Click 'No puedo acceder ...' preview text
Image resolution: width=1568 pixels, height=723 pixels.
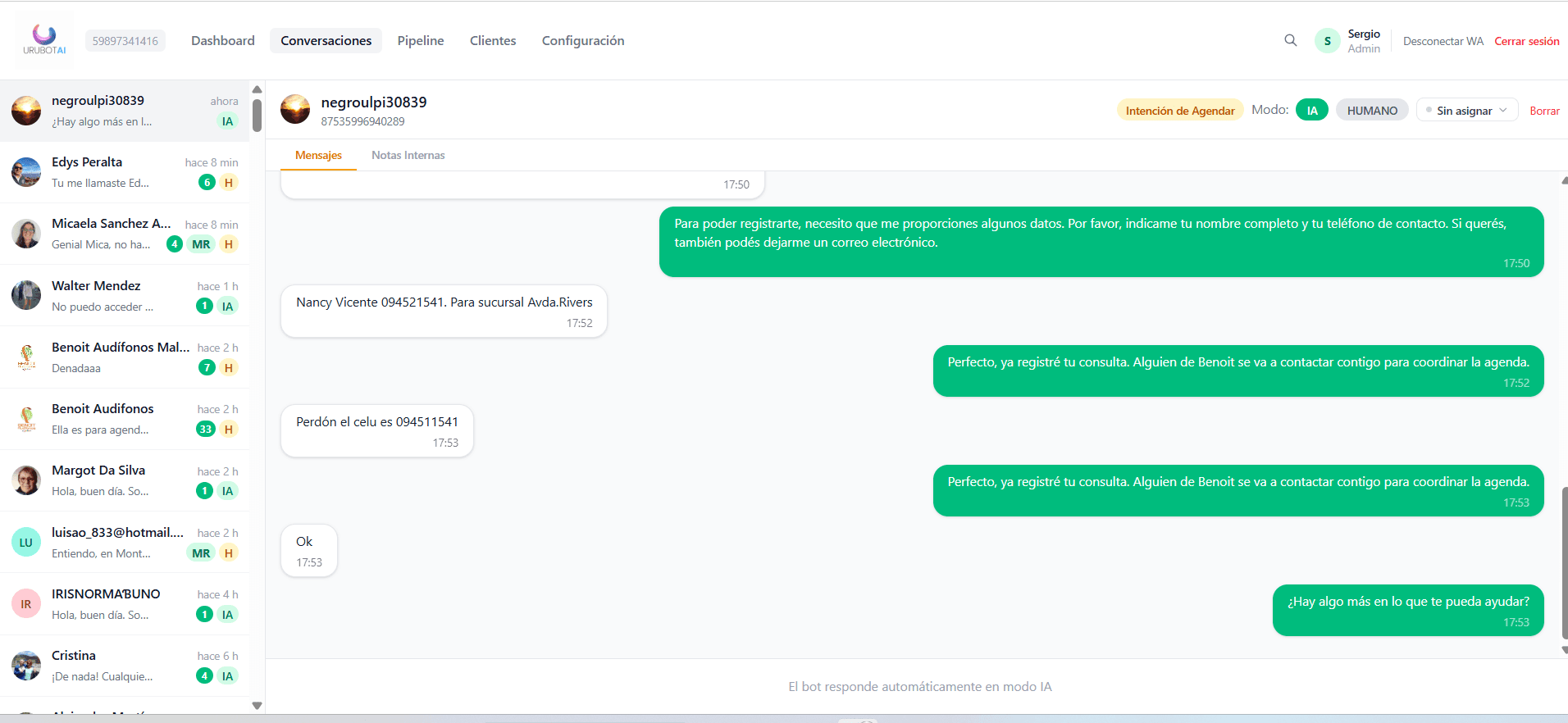coord(103,307)
